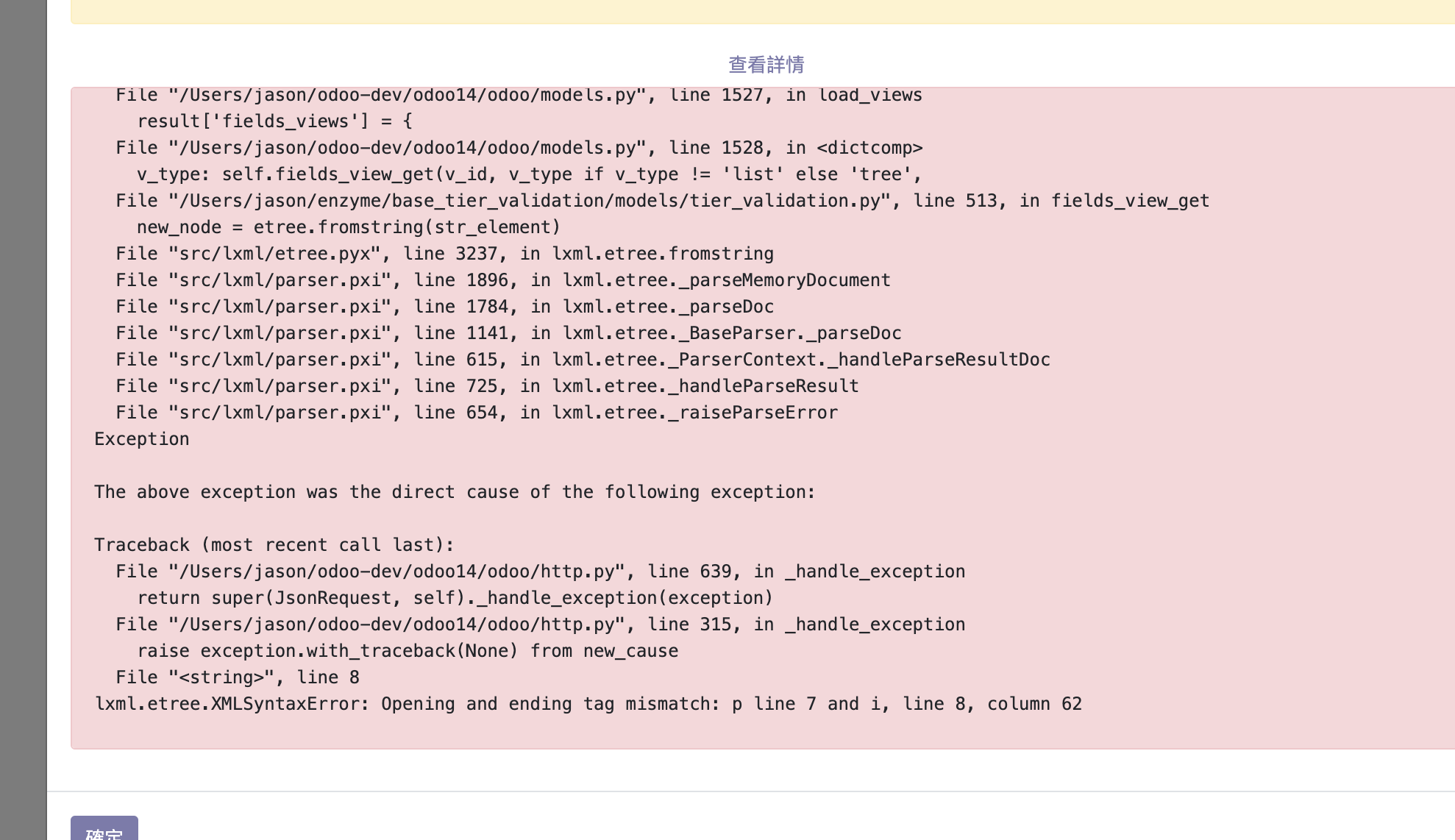Click the XMLSyntaxError message line
The height and width of the screenshot is (840, 1455).
pyautogui.click(x=587, y=703)
